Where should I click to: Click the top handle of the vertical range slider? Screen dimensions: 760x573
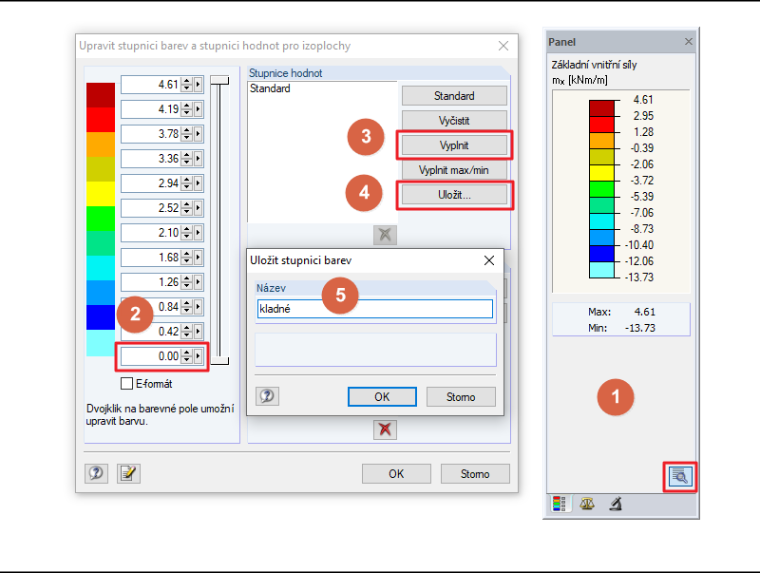click(x=220, y=80)
